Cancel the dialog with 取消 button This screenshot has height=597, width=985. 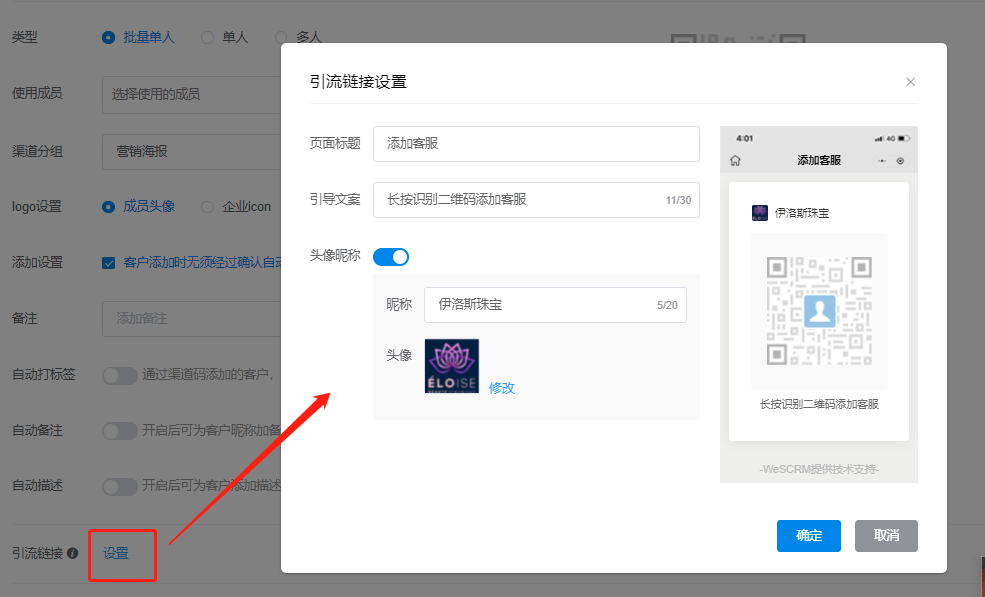[x=886, y=535]
